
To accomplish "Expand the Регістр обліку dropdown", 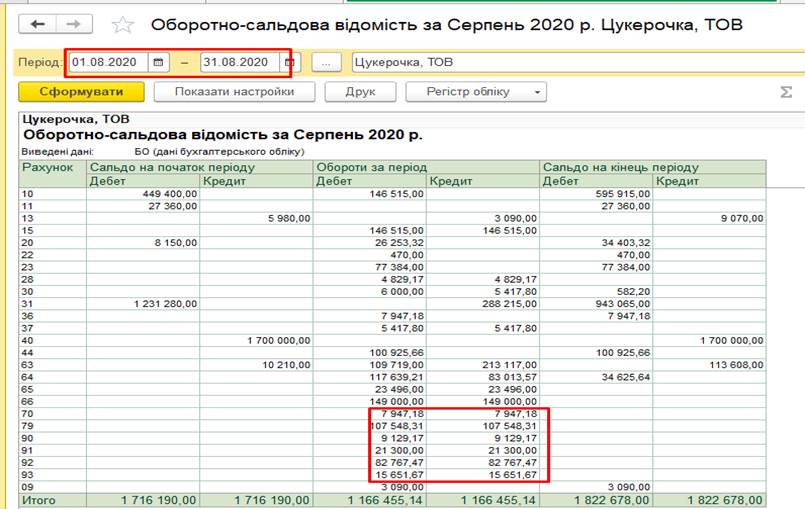I will click(539, 92).
